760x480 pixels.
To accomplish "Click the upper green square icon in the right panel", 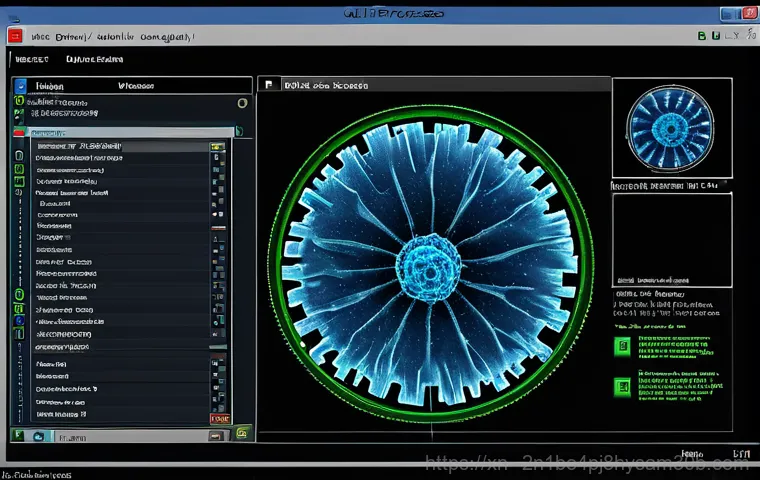I will tap(622, 347).
